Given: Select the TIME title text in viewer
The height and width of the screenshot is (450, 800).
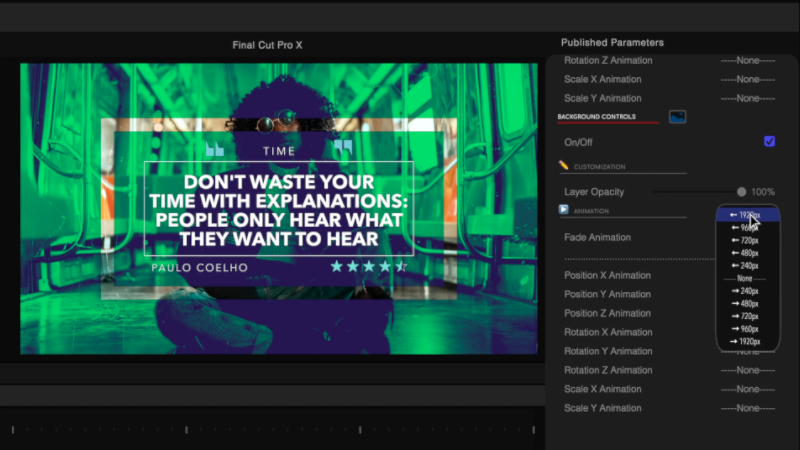Looking at the screenshot, I should click(x=279, y=151).
